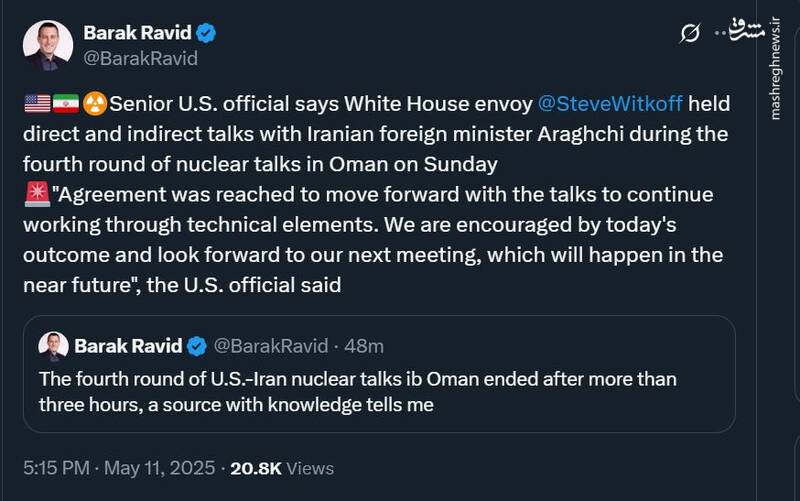Click the US flag emoji
The height and width of the screenshot is (501, 800).
(x=37, y=104)
